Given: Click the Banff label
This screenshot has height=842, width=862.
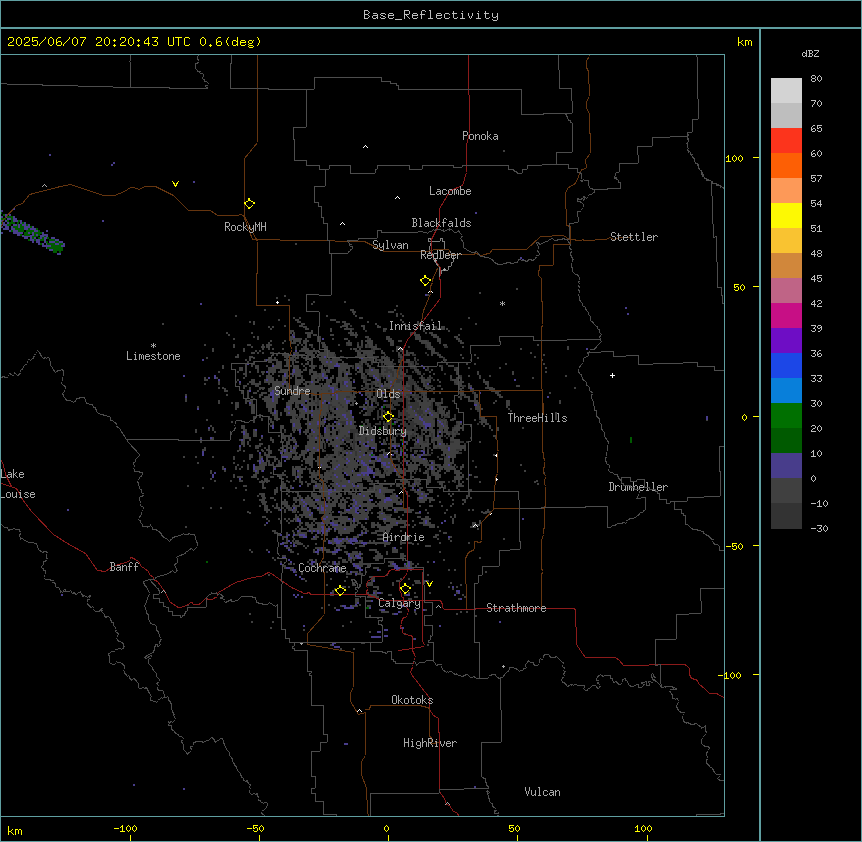Looking at the screenshot, I should 124,567.
